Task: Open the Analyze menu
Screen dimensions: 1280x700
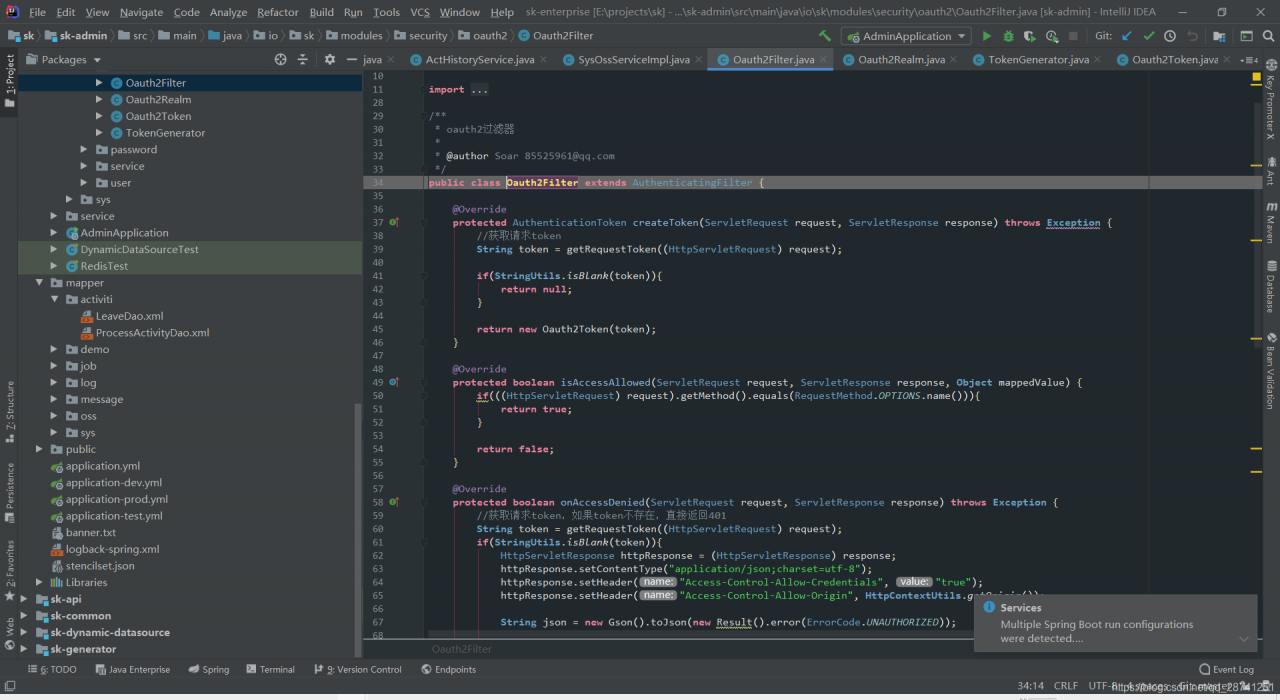Action: (x=228, y=12)
